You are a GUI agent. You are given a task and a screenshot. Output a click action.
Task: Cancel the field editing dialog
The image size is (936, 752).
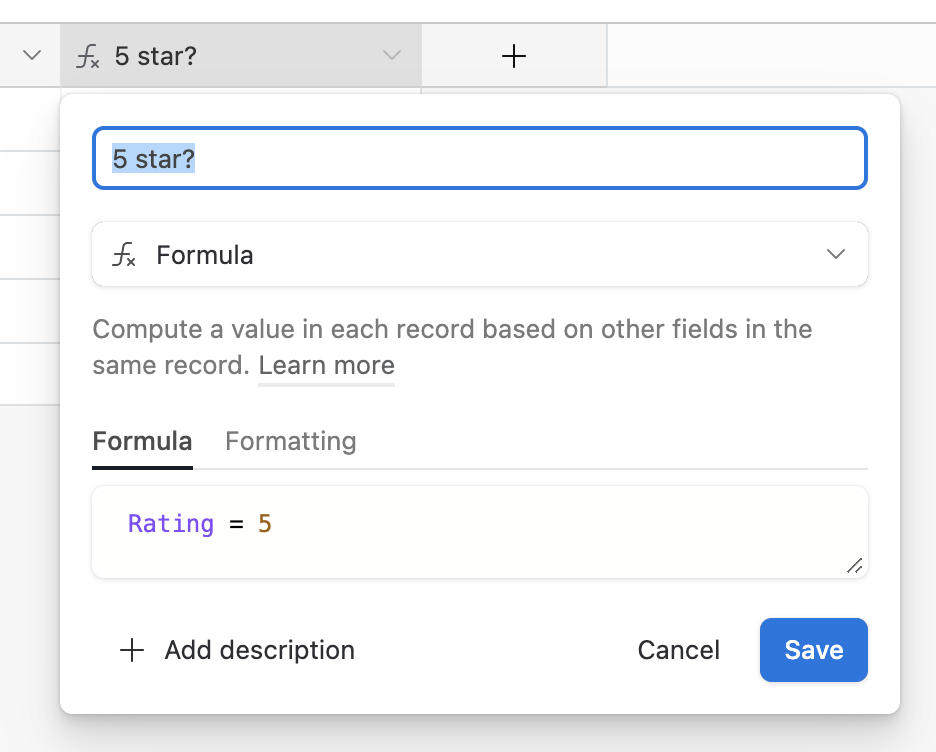point(679,650)
